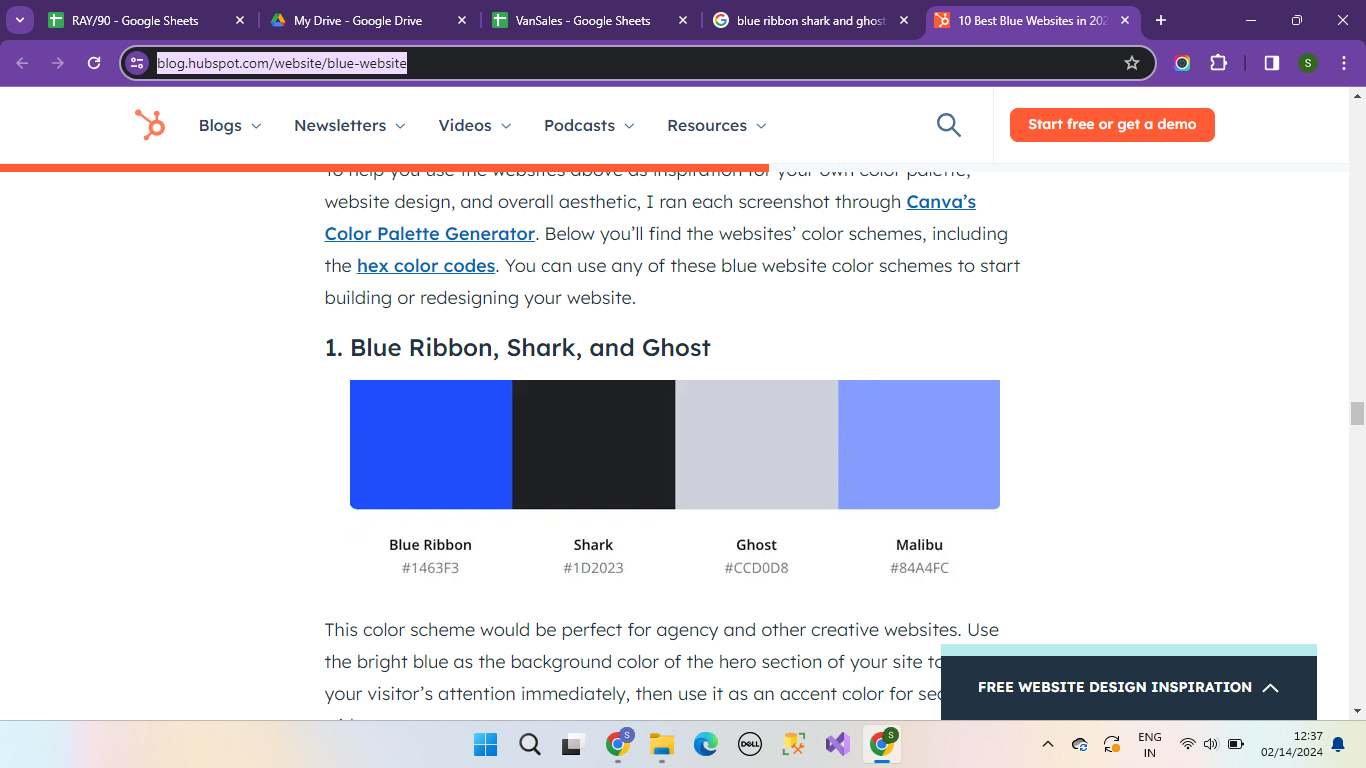Open the site search magnifier icon
Screen dimensions: 1366x768
(x=948, y=125)
